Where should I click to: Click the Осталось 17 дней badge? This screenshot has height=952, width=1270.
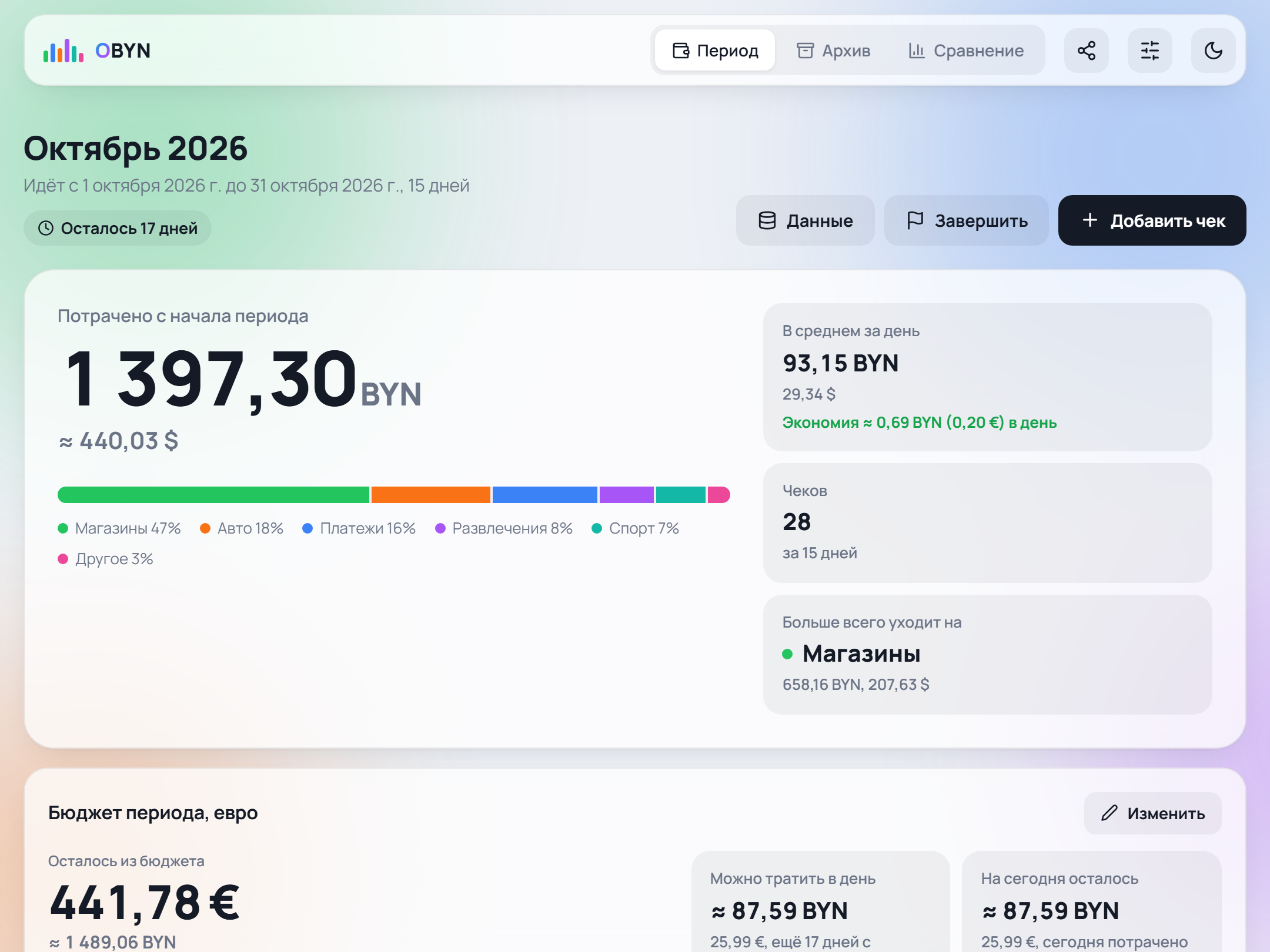click(x=118, y=228)
